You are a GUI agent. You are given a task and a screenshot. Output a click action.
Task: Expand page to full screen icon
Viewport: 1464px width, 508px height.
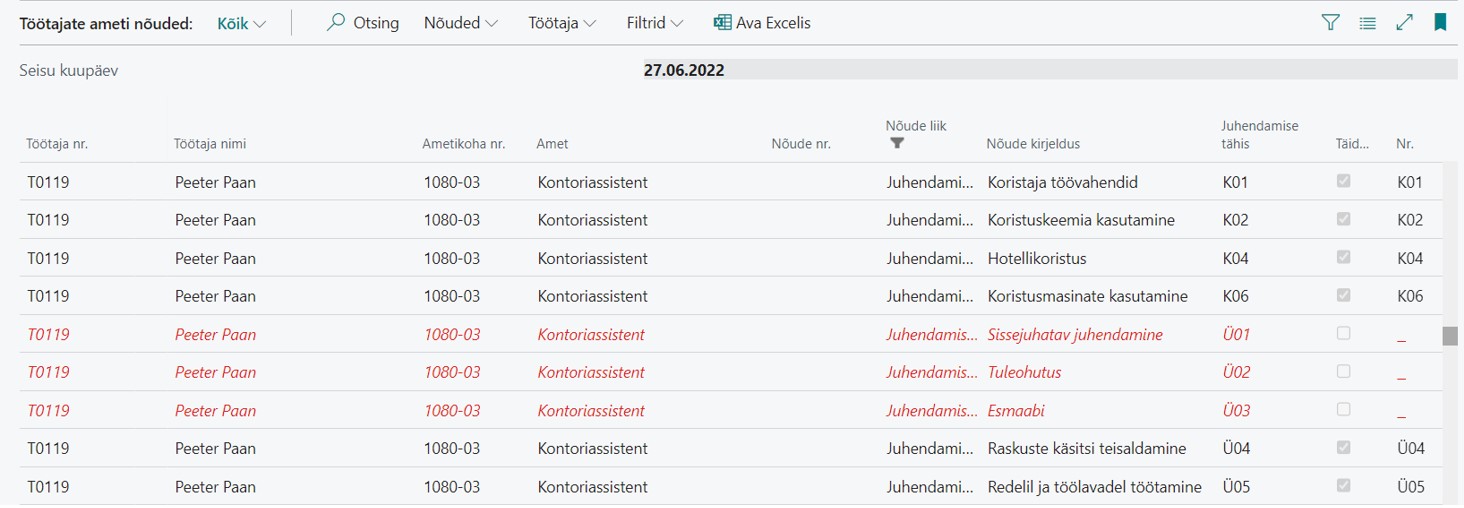tap(1404, 22)
